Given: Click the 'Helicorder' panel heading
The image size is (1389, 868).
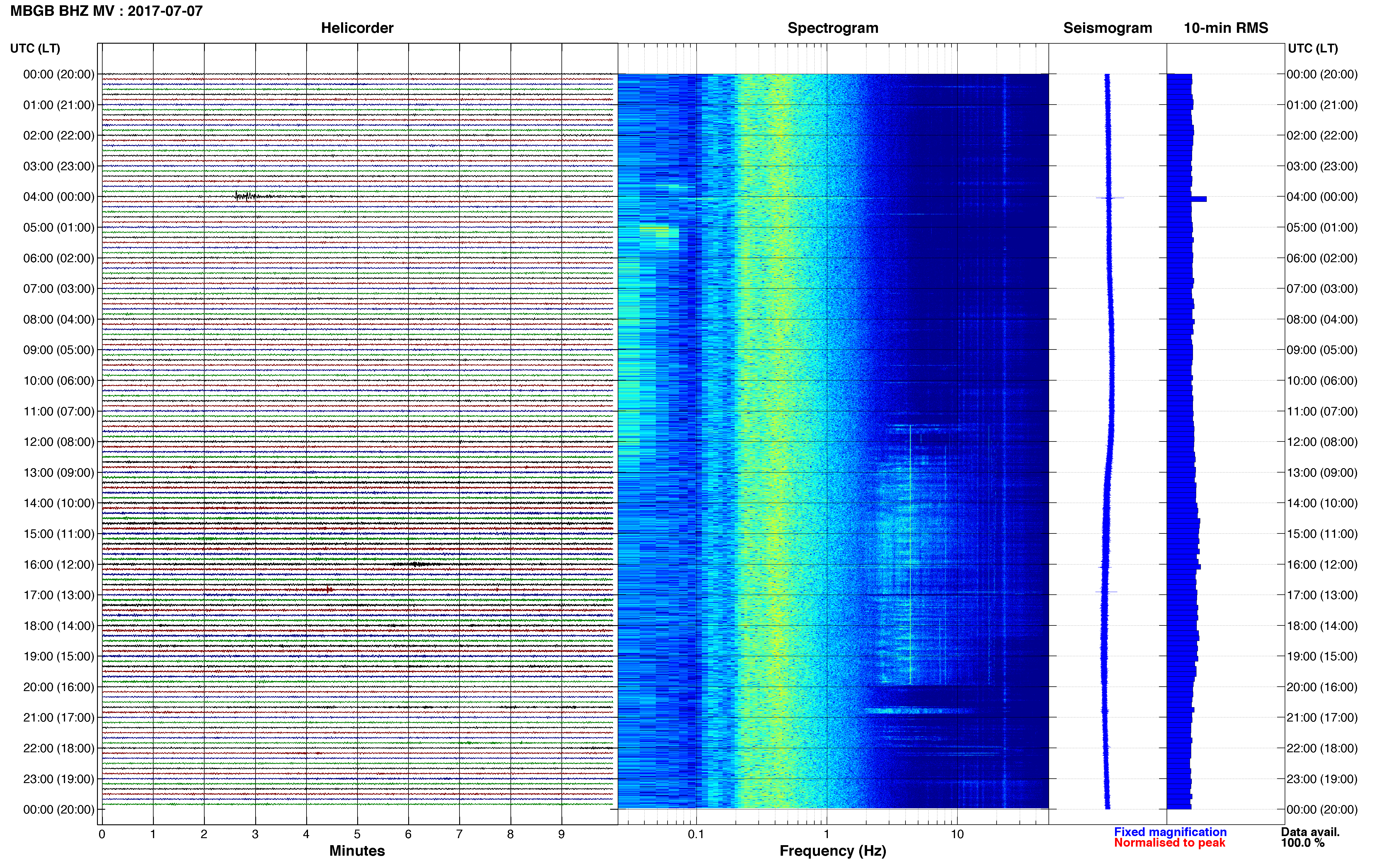Looking at the screenshot, I should point(357,28).
